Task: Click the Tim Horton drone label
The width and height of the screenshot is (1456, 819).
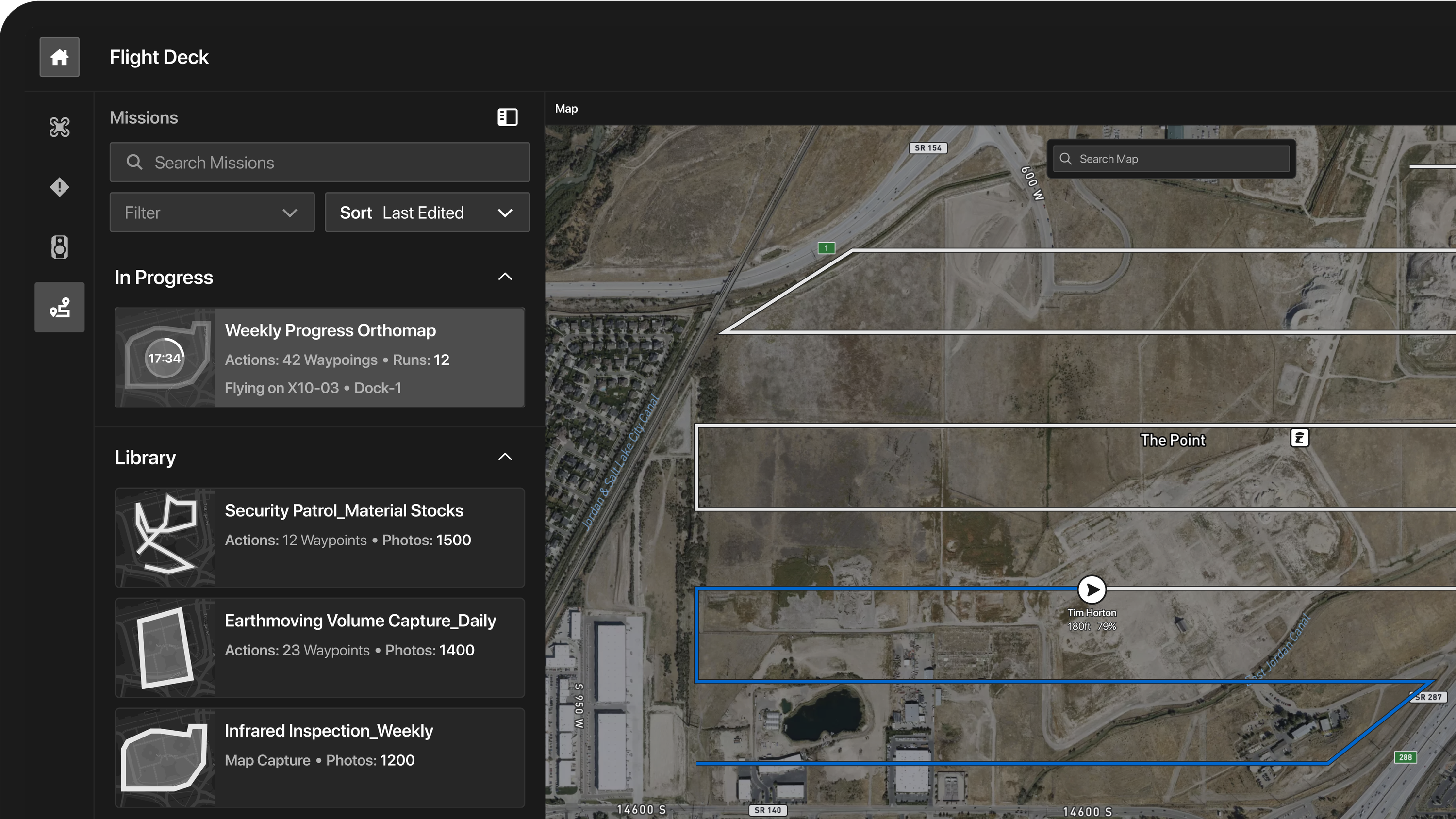Action: click(1092, 613)
